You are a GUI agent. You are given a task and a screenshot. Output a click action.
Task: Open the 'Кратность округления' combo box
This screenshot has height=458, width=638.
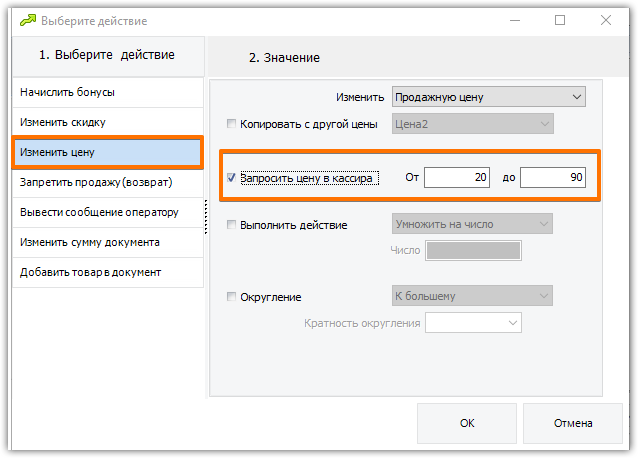474,323
